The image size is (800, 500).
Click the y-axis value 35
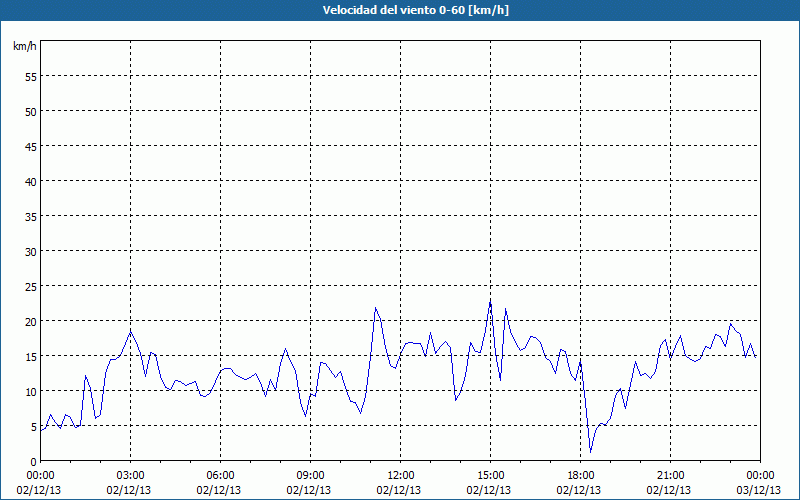pos(31,216)
